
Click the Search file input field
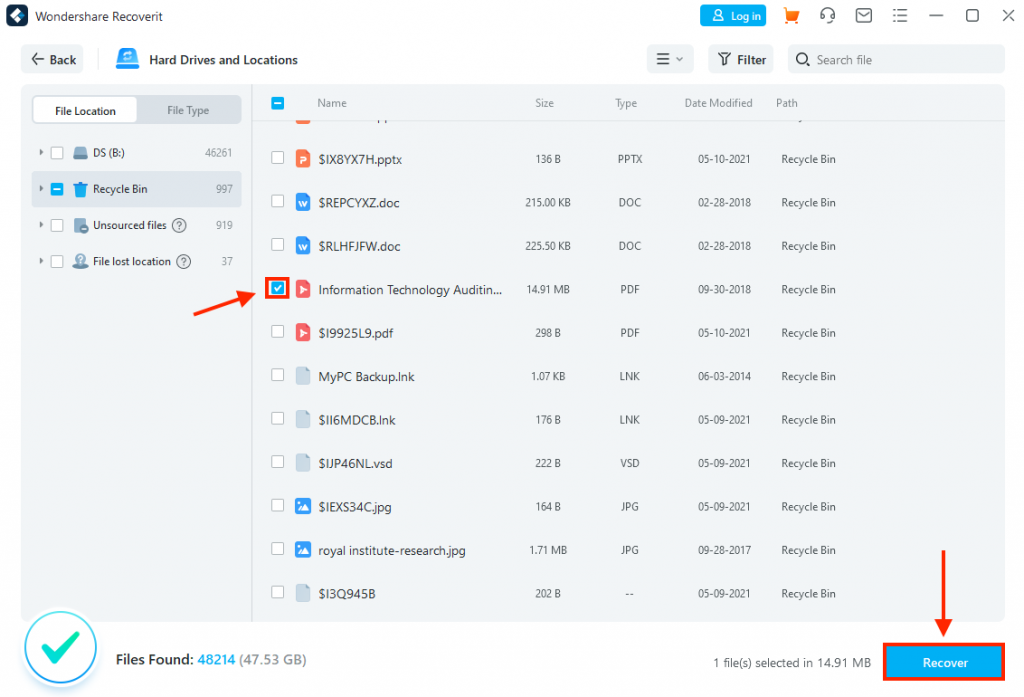tap(895, 59)
